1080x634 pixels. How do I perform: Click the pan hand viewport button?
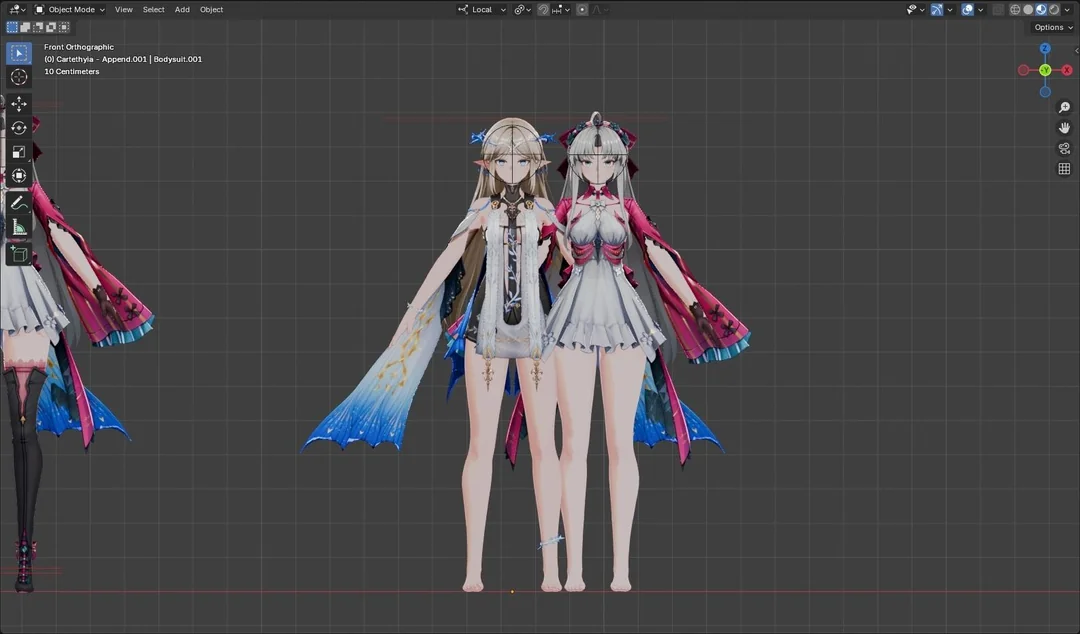point(1064,128)
